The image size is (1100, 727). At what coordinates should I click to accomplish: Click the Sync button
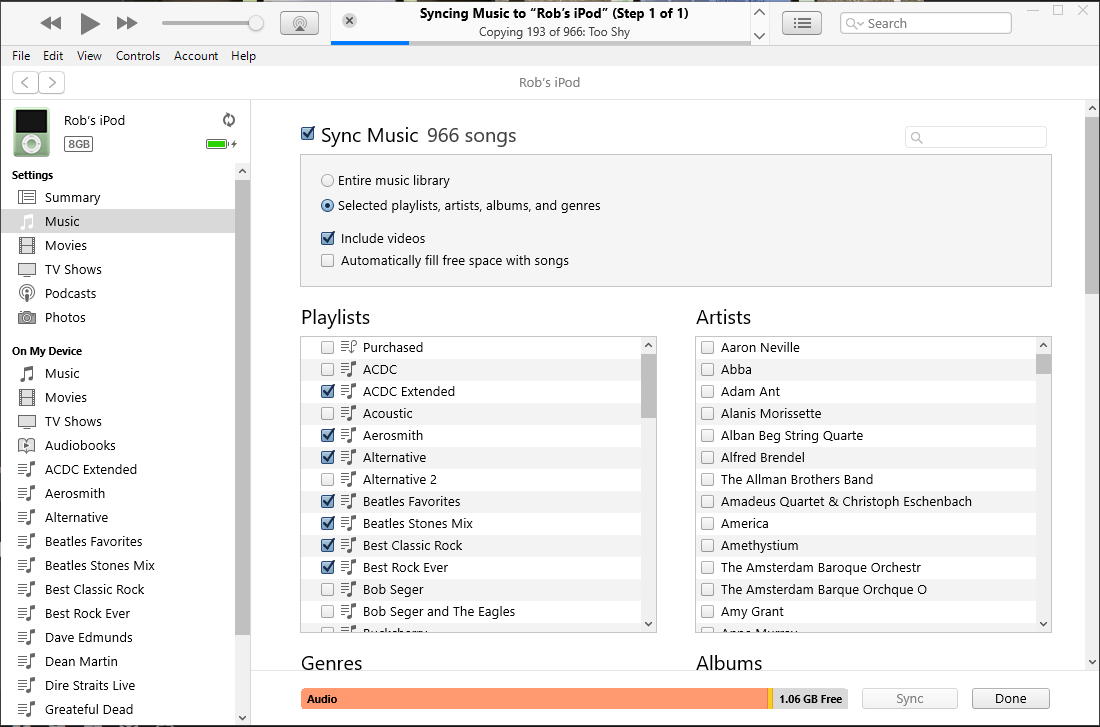[909, 698]
